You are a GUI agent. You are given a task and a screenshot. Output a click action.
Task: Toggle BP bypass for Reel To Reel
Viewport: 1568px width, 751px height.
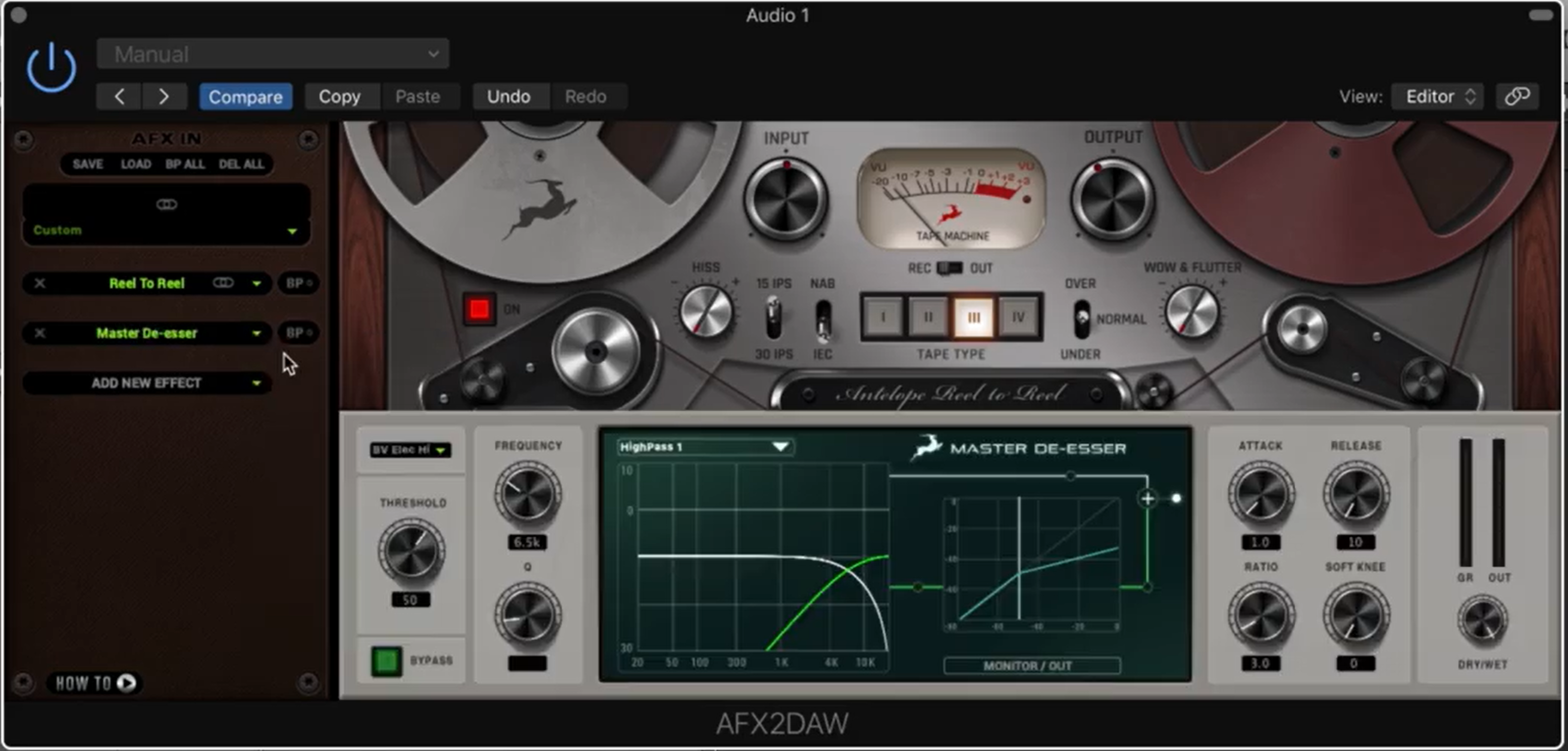[298, 283]
